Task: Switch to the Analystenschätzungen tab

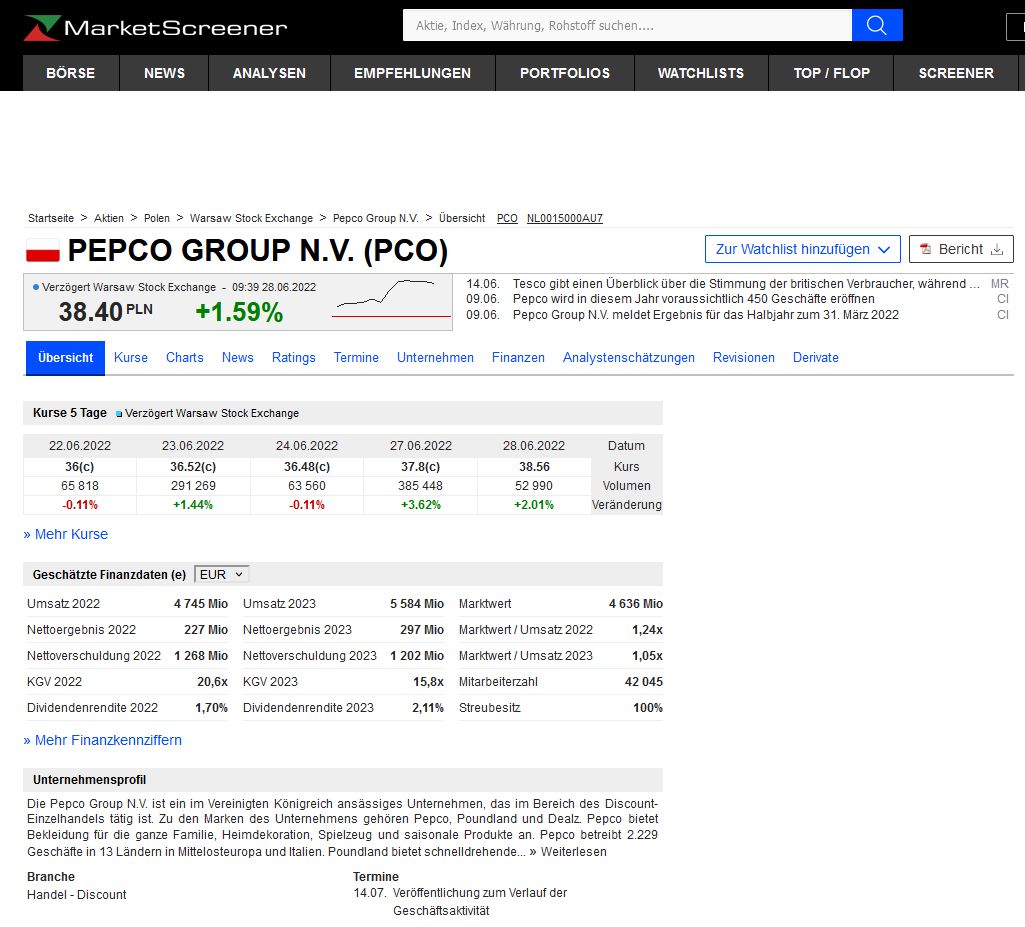Action: click(629, 358)
